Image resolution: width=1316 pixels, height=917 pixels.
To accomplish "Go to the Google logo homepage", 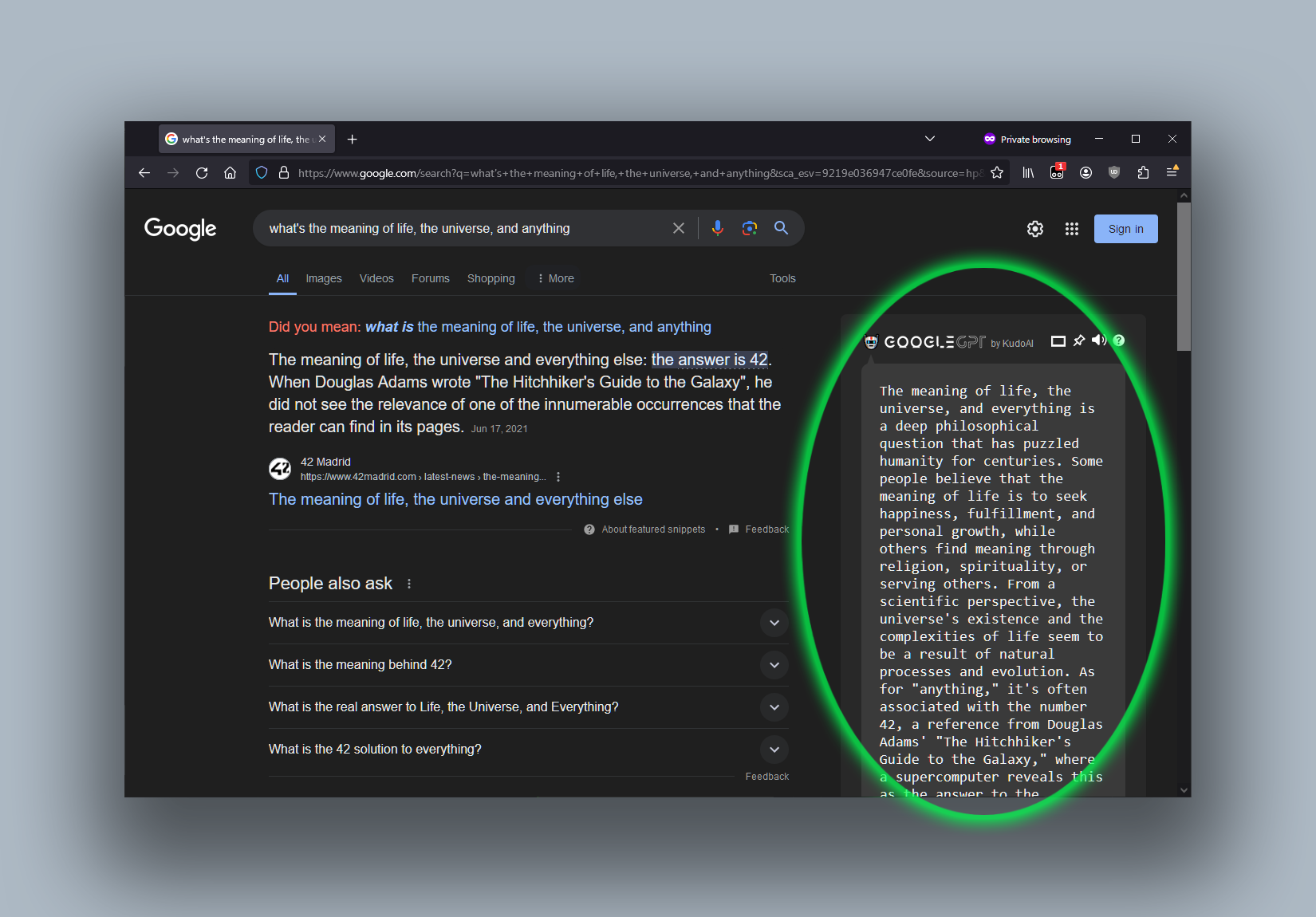I will point(180,229).
